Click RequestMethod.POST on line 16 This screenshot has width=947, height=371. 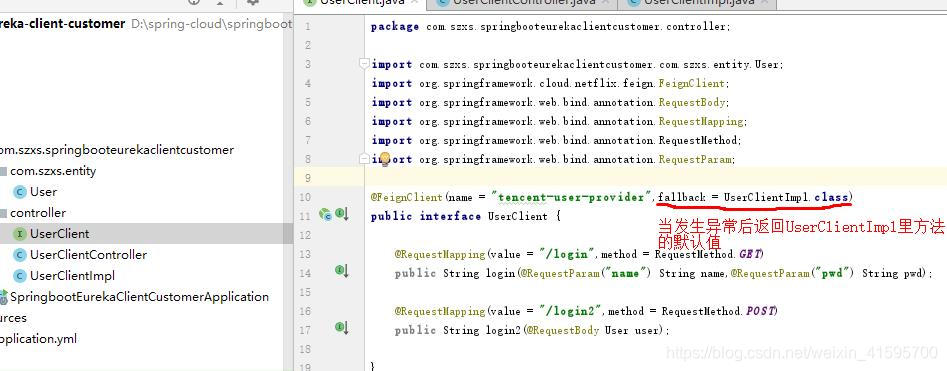point(719,311)
